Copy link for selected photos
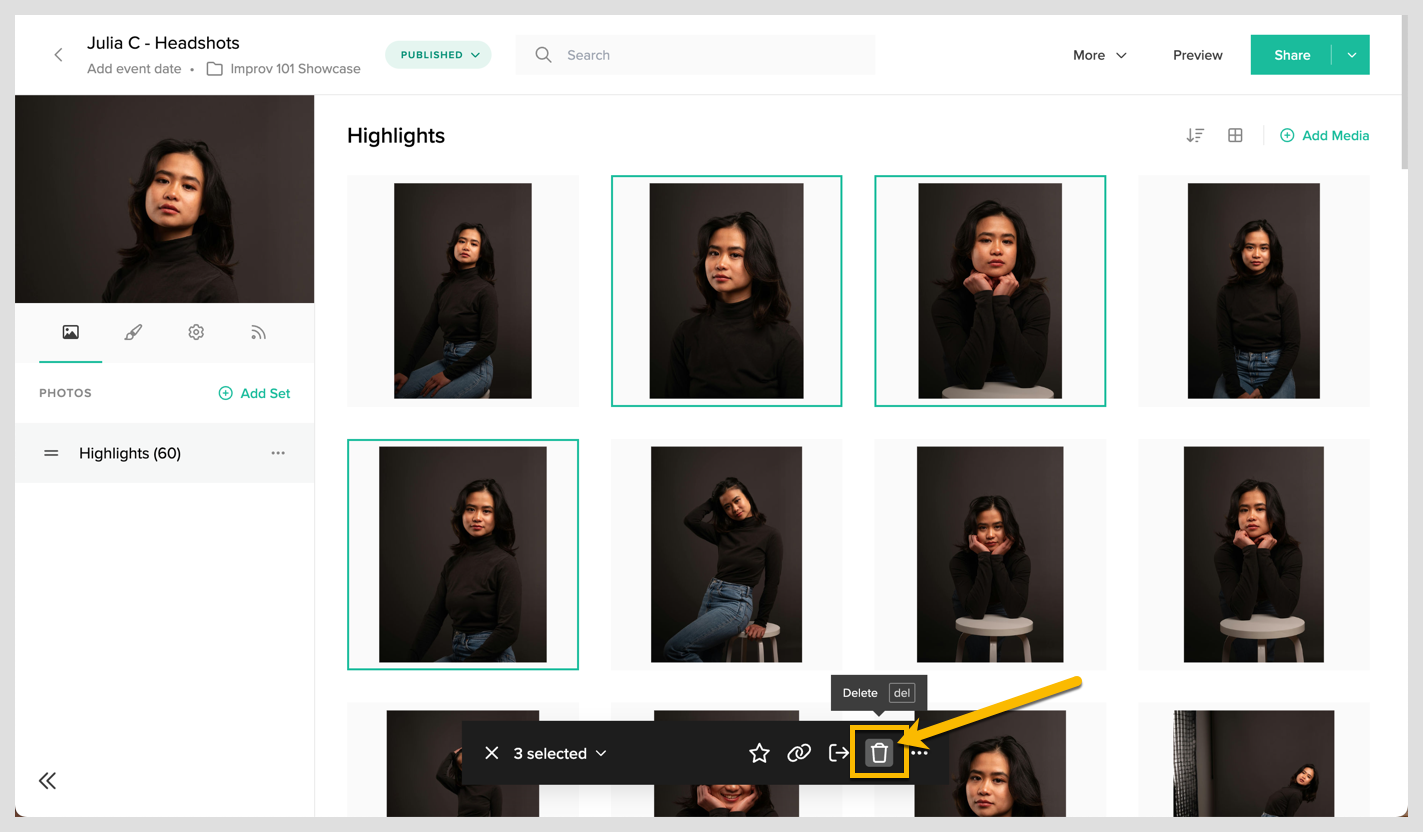1423x832 pixels. click(x=799, y=753)
